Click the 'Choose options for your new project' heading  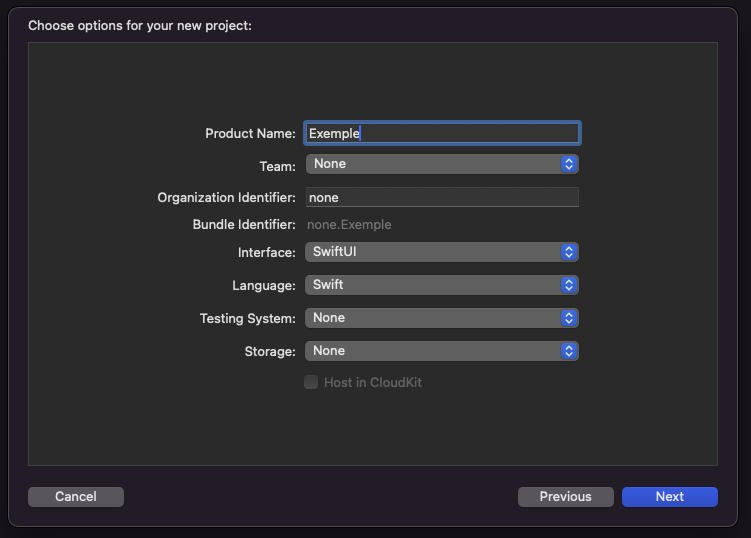click(140, 25)
